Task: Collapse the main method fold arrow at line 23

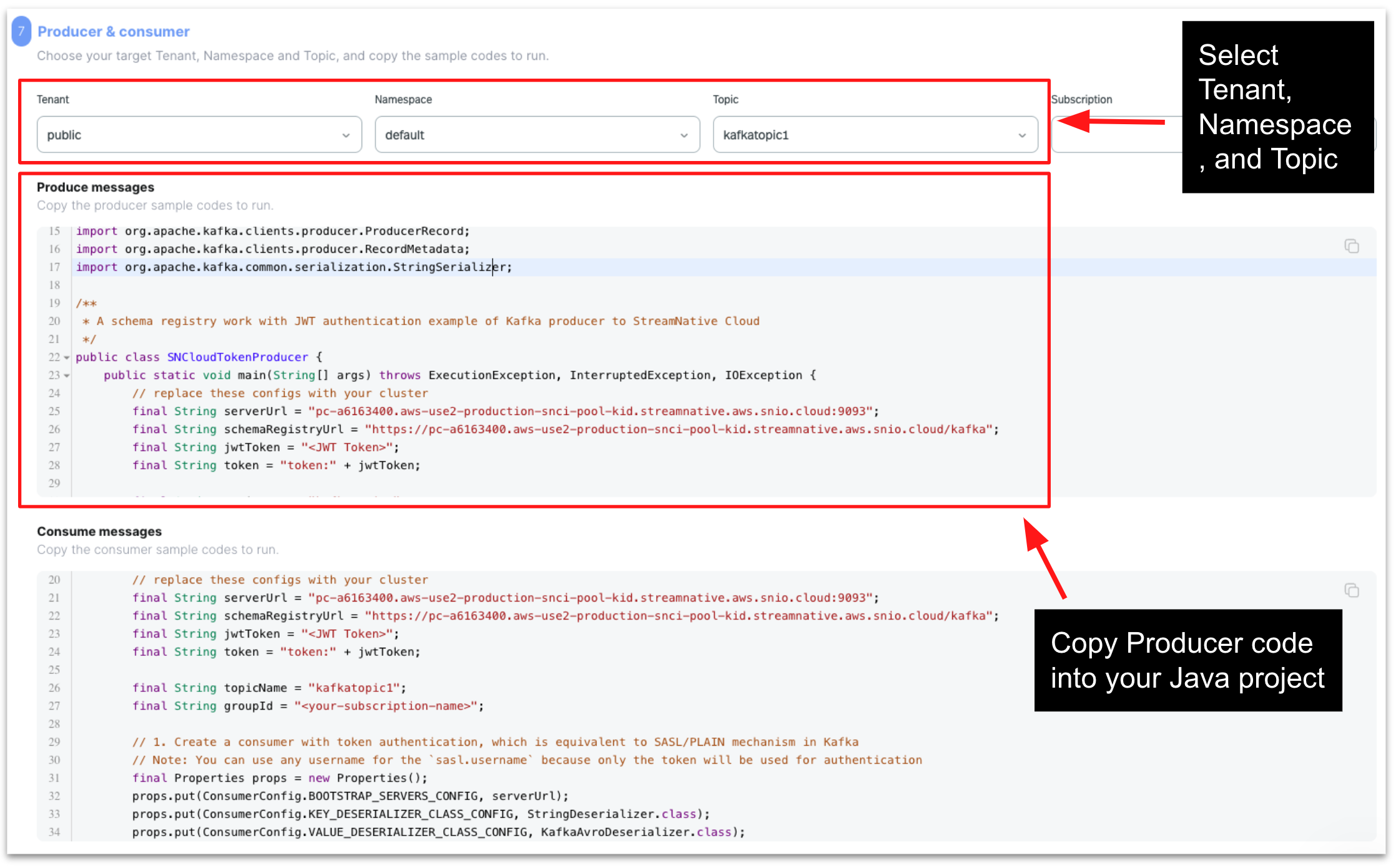Action: [66, 375]
